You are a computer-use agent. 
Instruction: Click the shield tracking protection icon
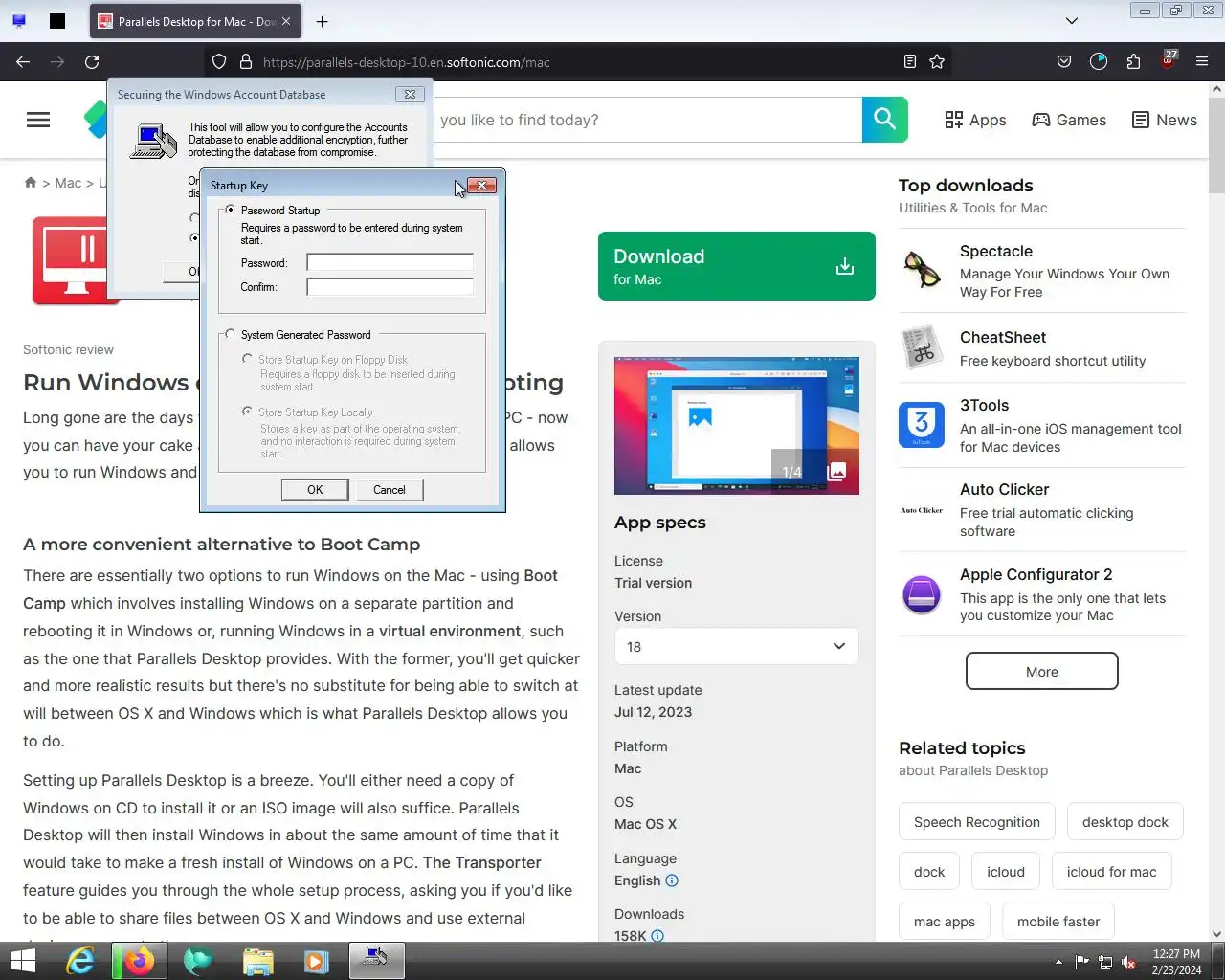tap(219, 62)
